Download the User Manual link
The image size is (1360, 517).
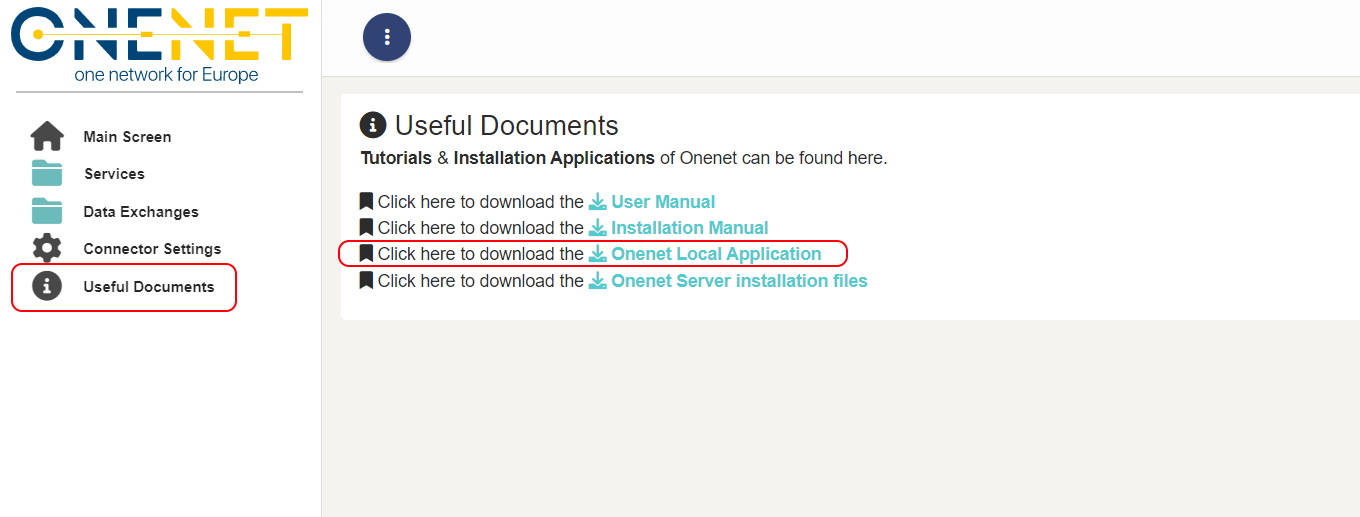point(663,202)
